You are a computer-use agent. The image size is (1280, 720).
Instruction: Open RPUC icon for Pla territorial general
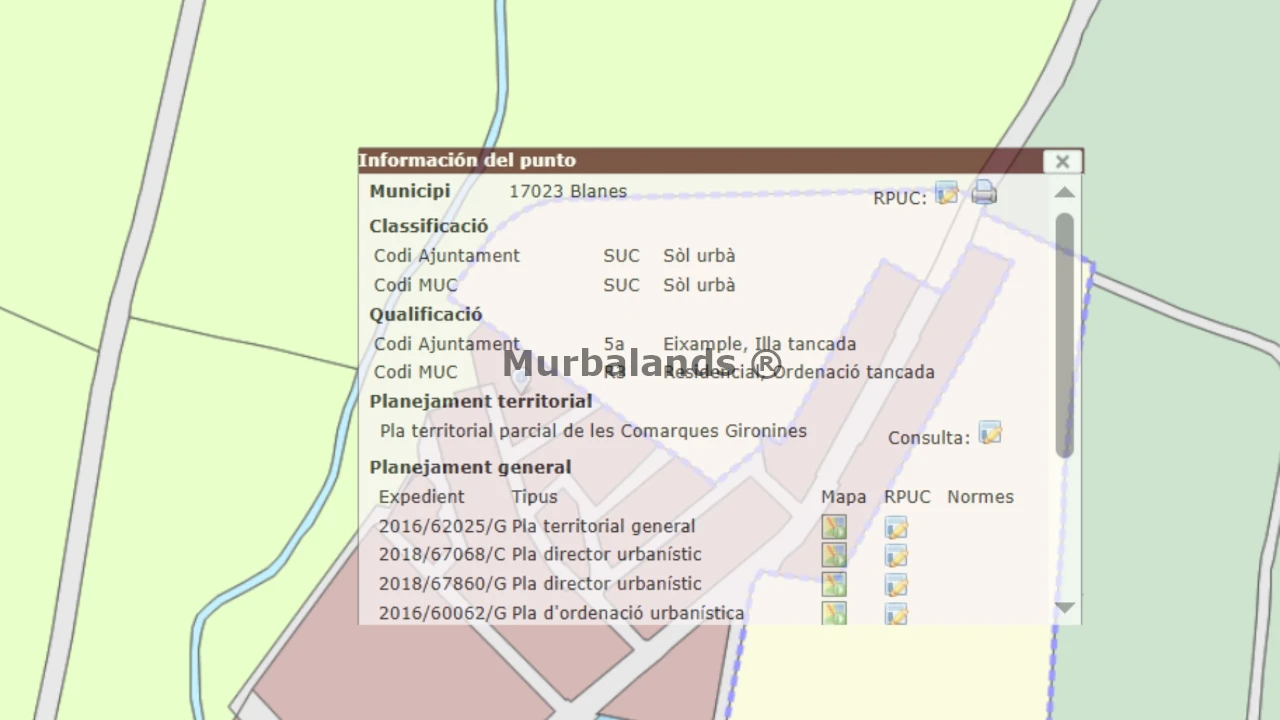pos(896,527)
